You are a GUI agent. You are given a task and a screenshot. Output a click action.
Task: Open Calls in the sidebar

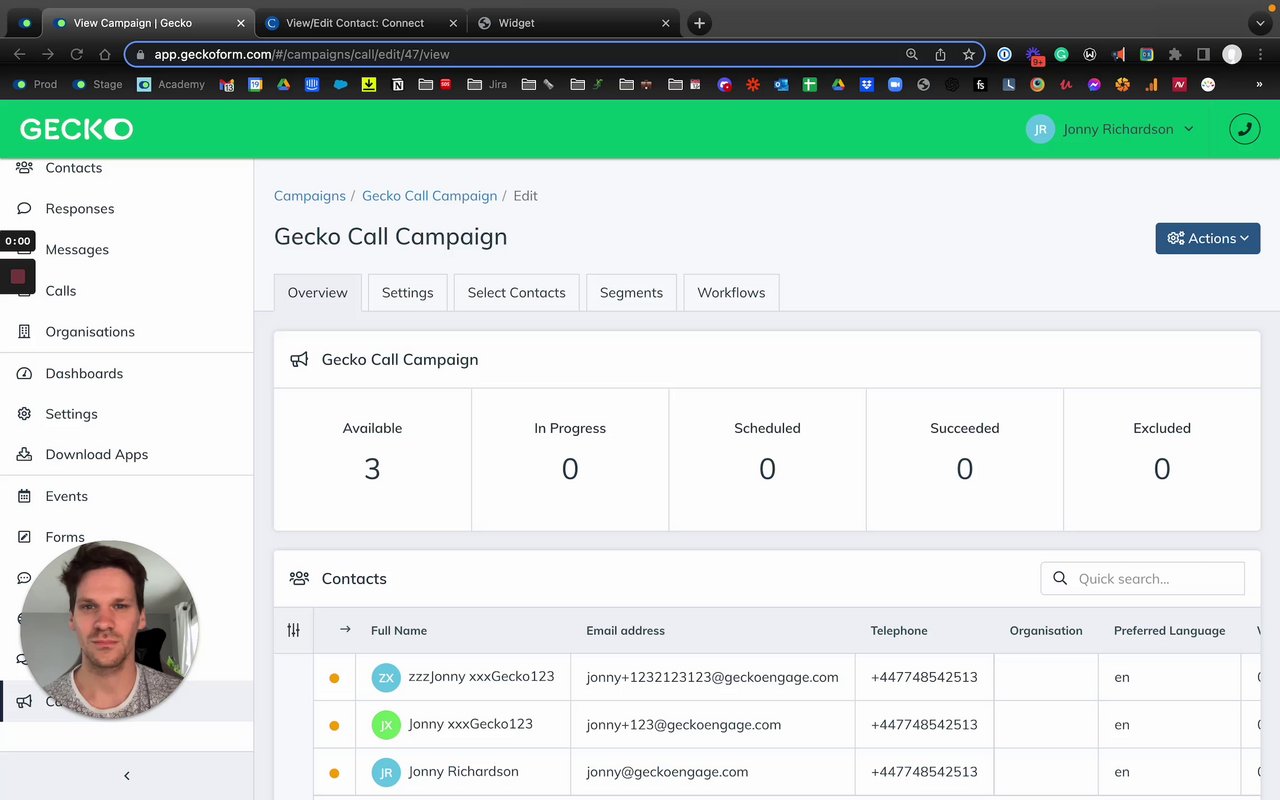60,290
